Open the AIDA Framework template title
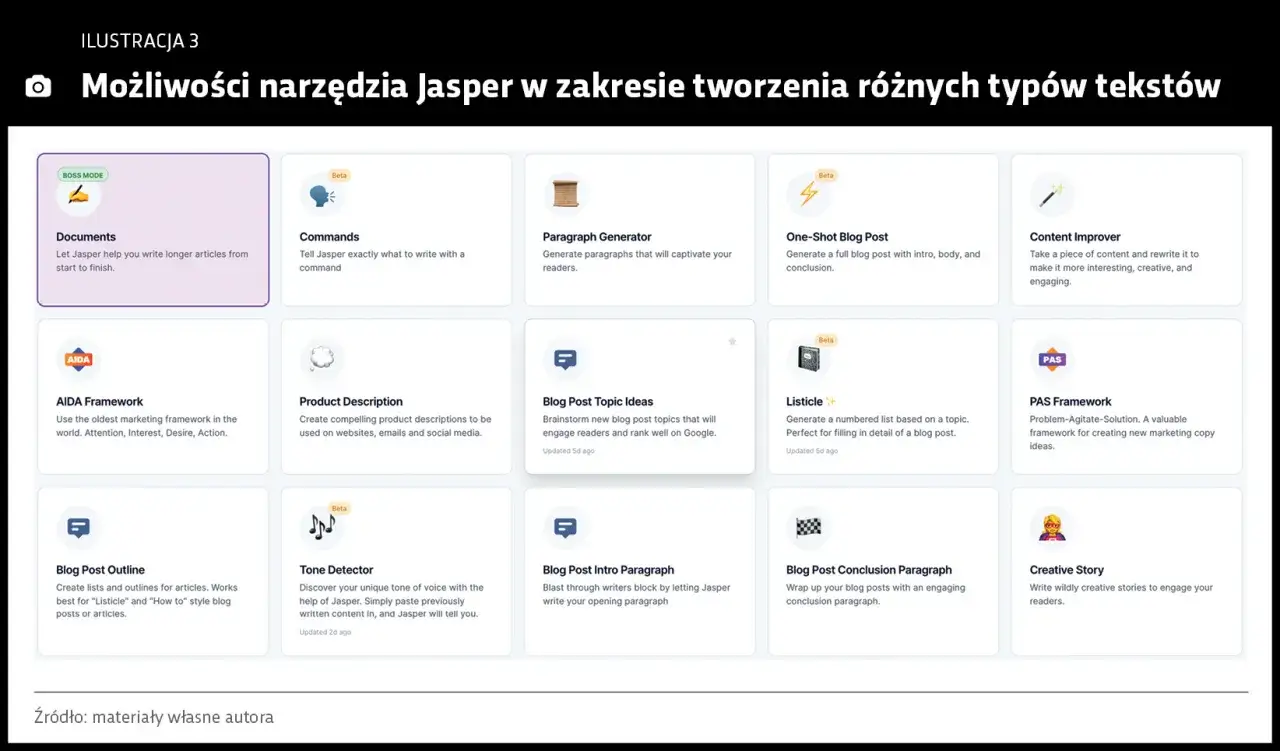Viewport: 1280px width, 751px height. coord(100,402)
